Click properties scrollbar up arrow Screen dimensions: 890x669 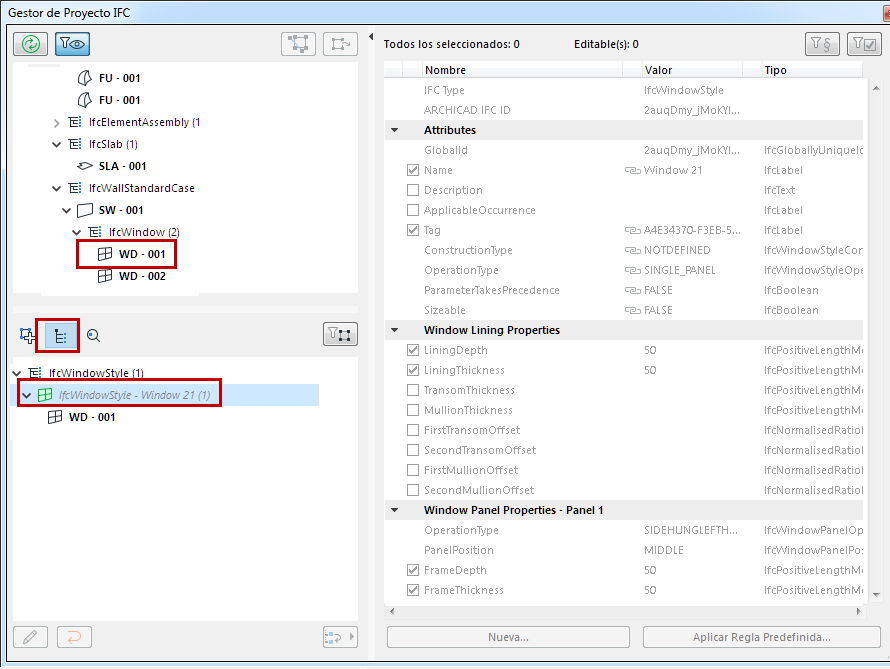tap(876, 88)
